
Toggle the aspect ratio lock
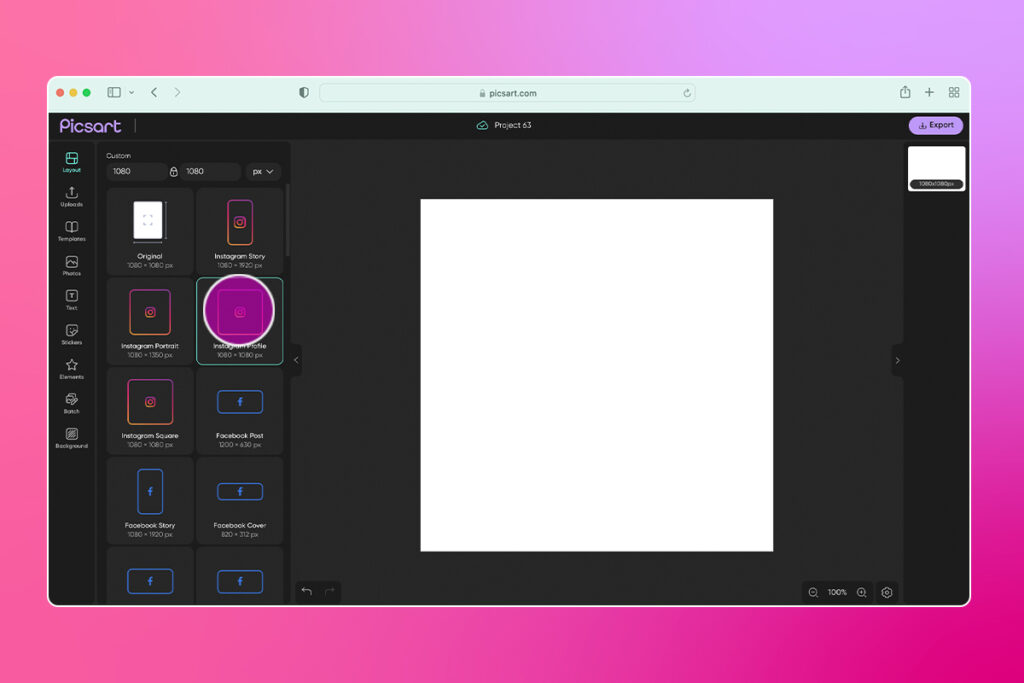click(x=176, y=171)
